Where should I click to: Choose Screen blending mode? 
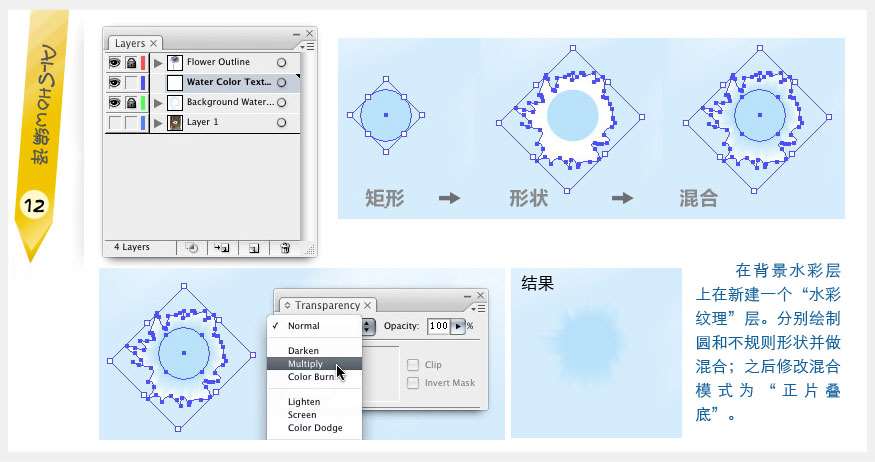pos(314,415)
